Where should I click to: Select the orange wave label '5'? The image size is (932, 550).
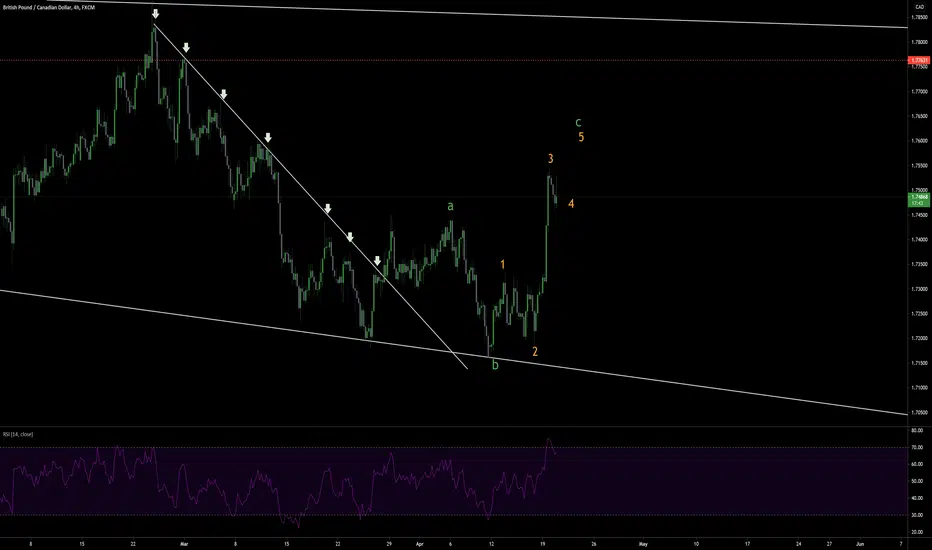click(581, 137)
